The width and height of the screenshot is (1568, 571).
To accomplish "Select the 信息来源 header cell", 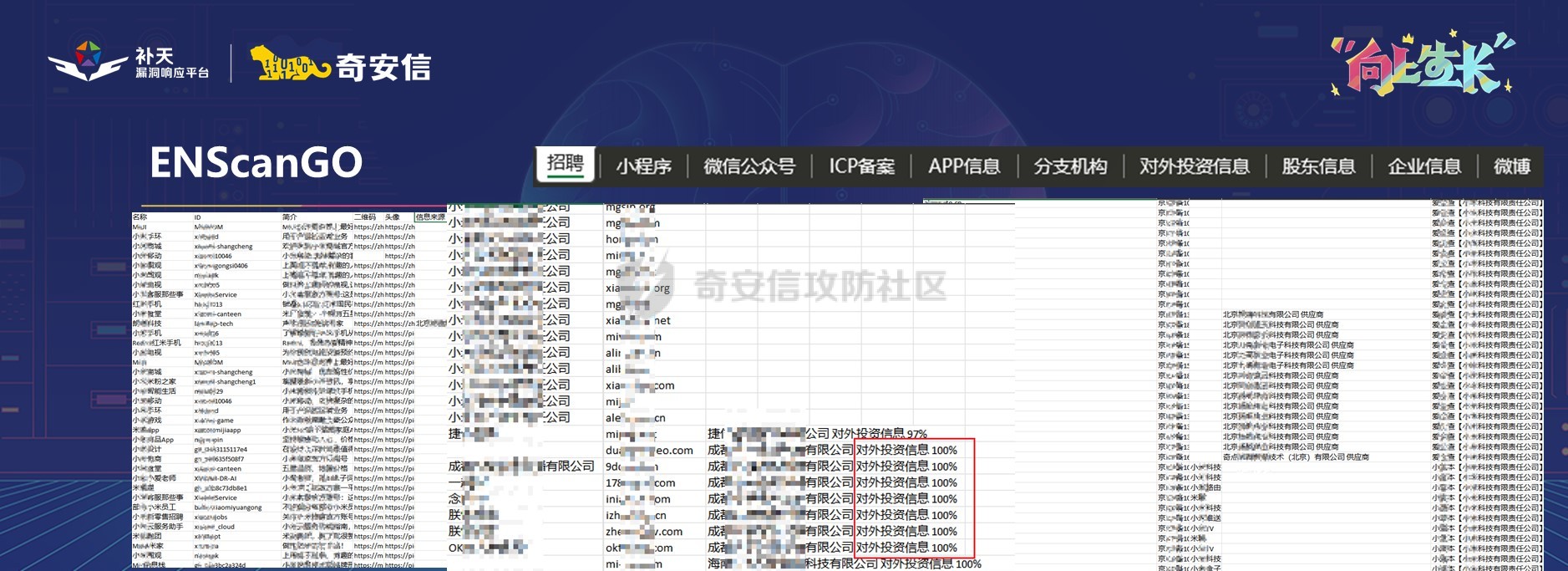I will coord(430,217).
